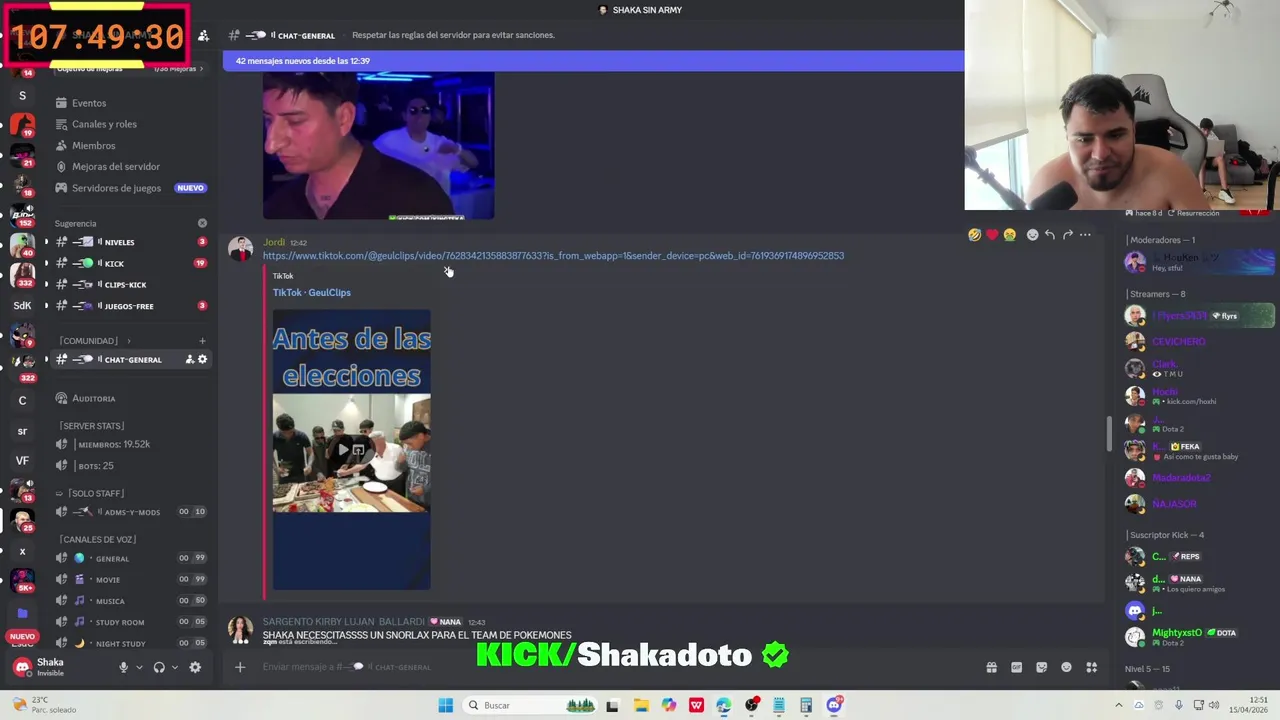The image size is (1280, 720).
Task: Open Canales y roles in sidebar
Action: tap(104, 124)
